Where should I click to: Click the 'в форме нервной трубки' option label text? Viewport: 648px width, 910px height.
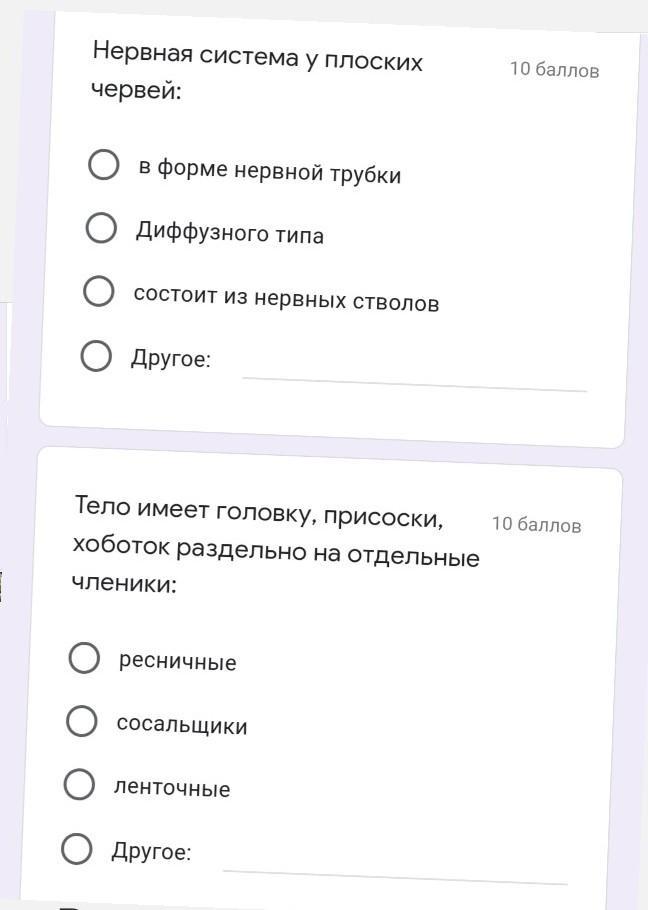(269, 172)
